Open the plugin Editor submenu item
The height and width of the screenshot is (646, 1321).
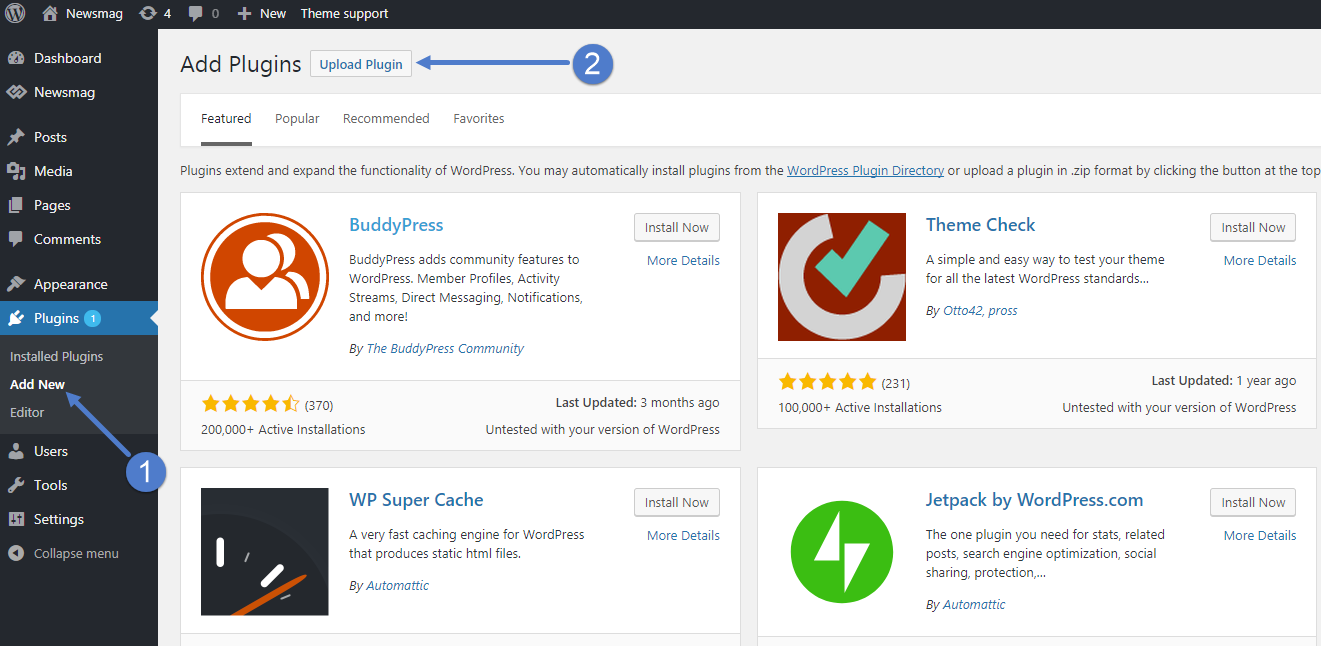point(27,412)
